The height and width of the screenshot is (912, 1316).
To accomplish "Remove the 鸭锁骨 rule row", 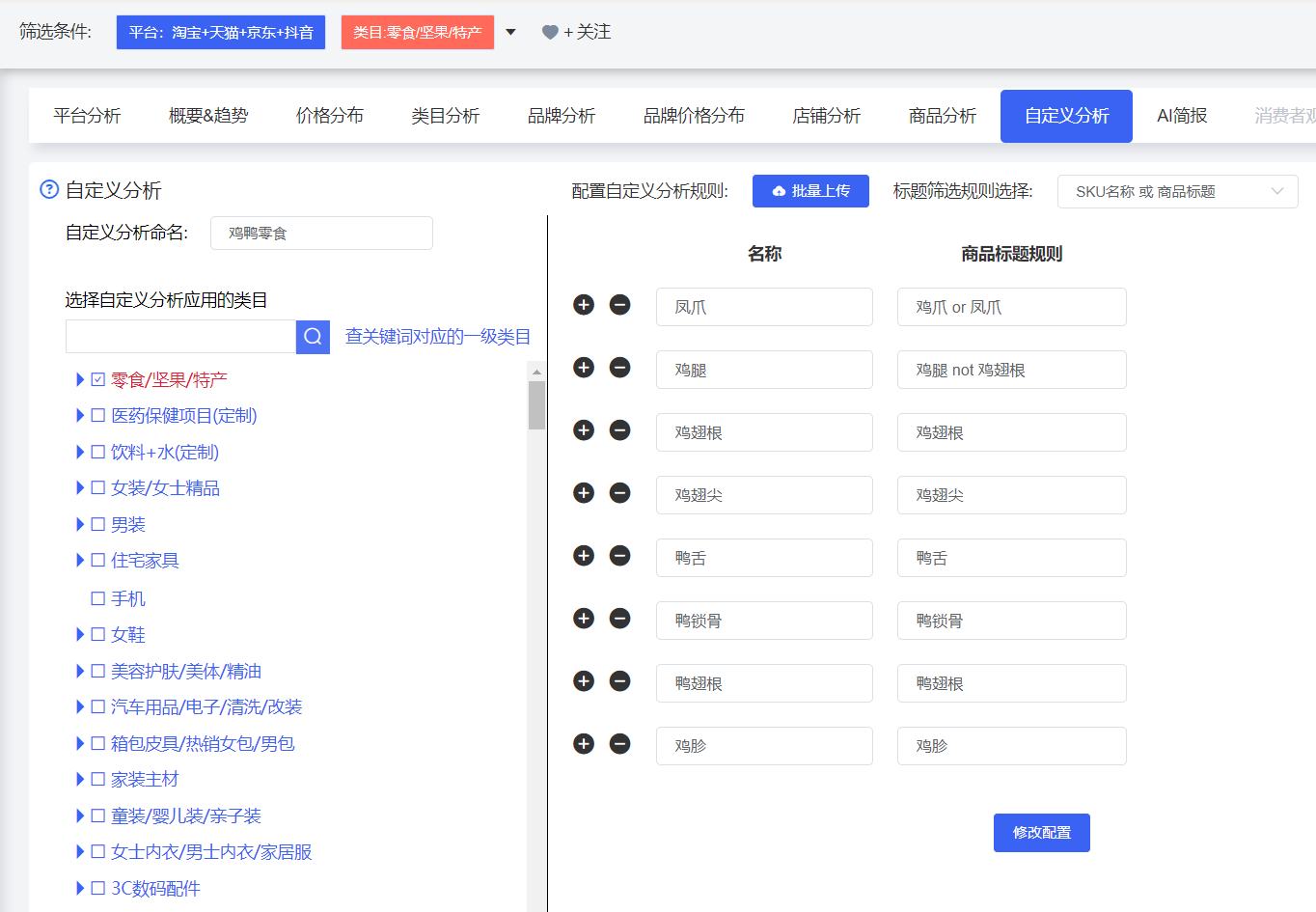I will 620,619.
